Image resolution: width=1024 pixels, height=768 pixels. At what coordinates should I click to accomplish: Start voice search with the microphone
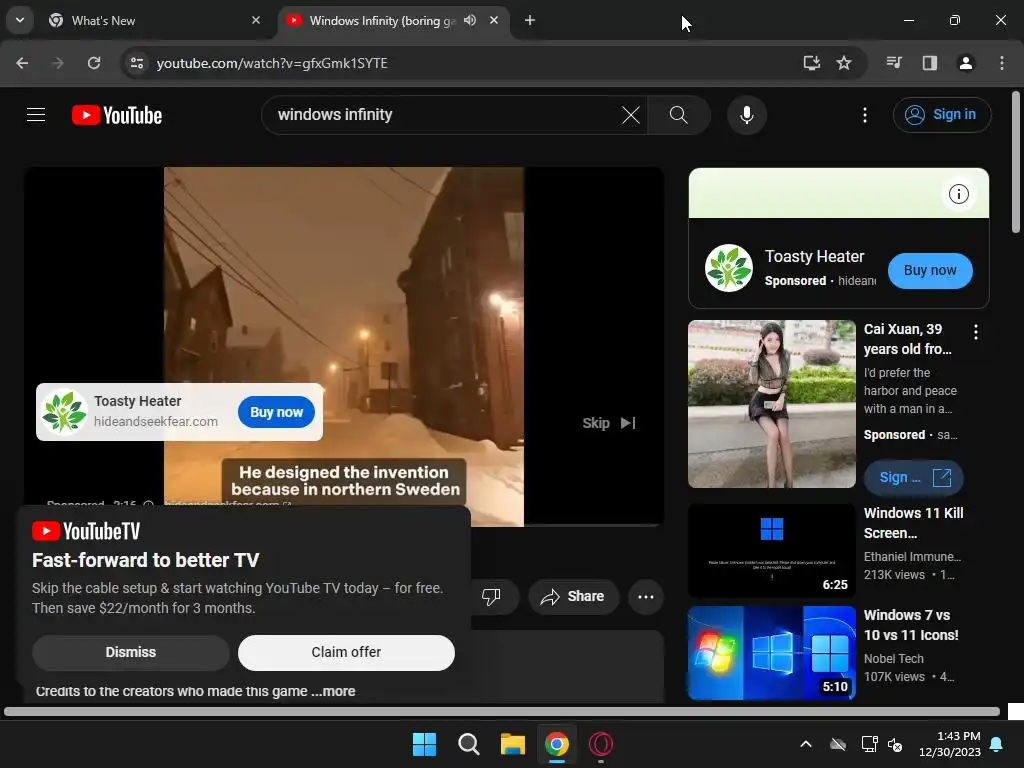pos(746,115)
